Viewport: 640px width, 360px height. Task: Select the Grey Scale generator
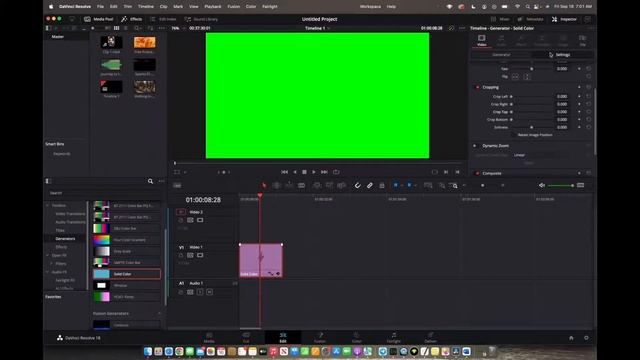[127, 251]
